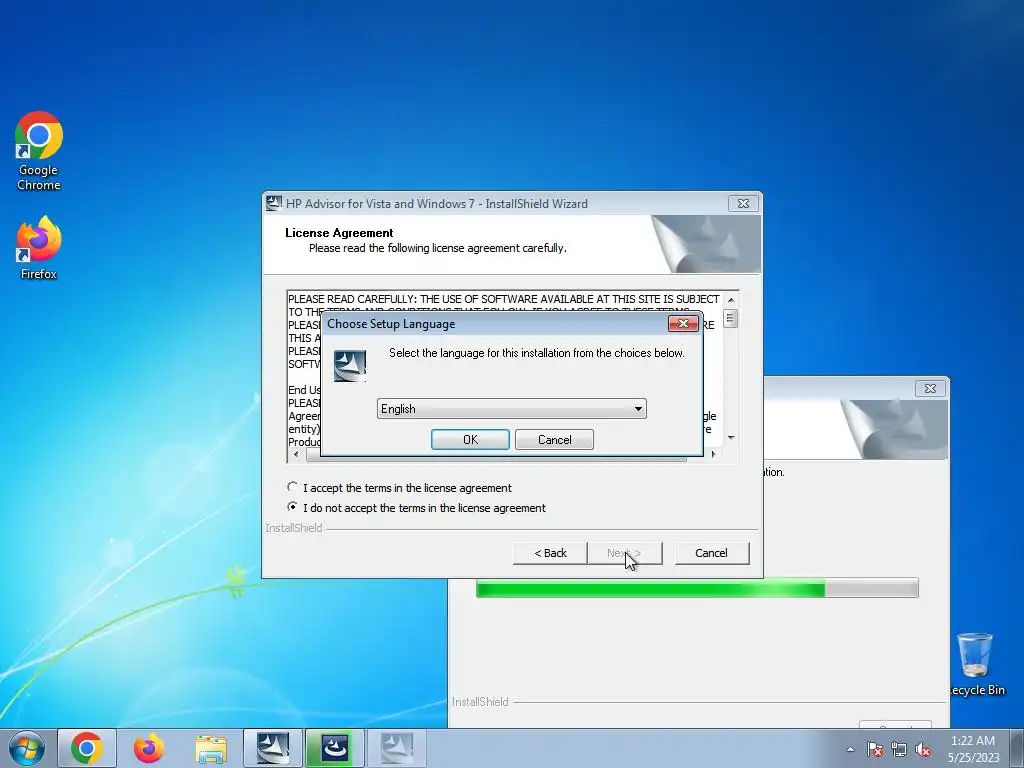Click the taskbar clock showing 1:22 AM

[973, 748]
